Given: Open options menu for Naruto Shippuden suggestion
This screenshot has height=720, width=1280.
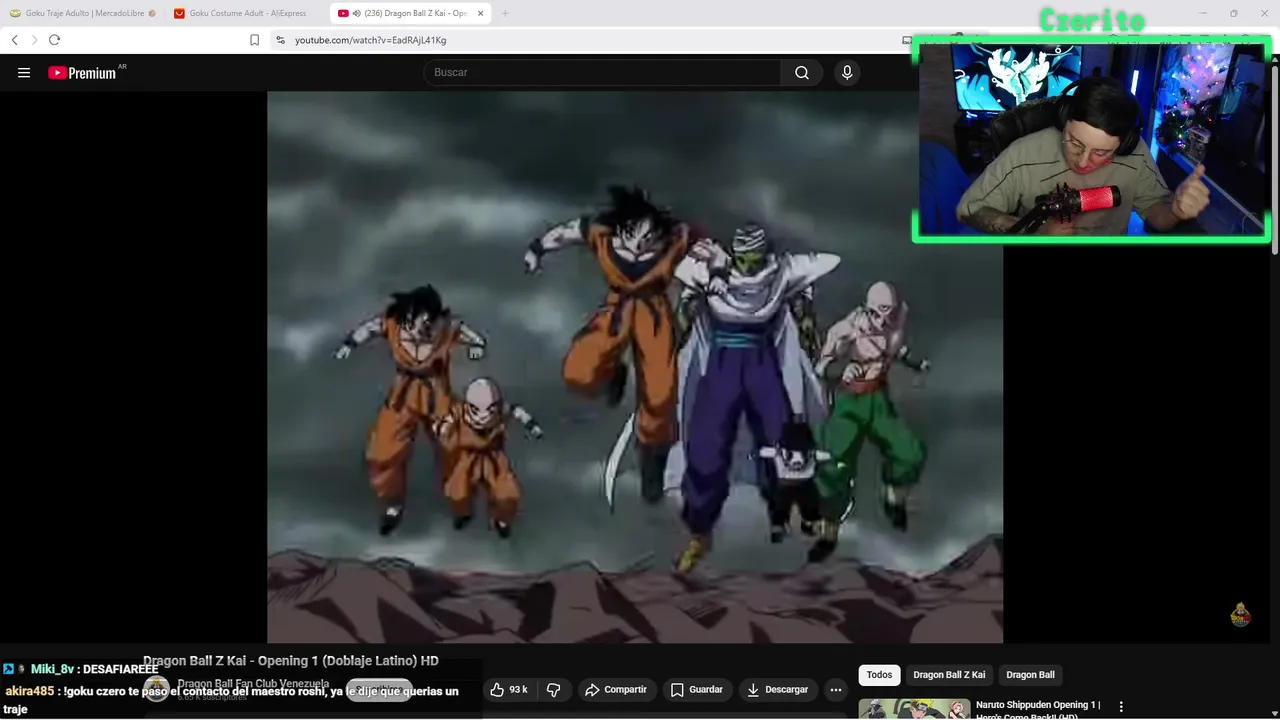Looking at the screenshot, I should tap(1121, 706).
